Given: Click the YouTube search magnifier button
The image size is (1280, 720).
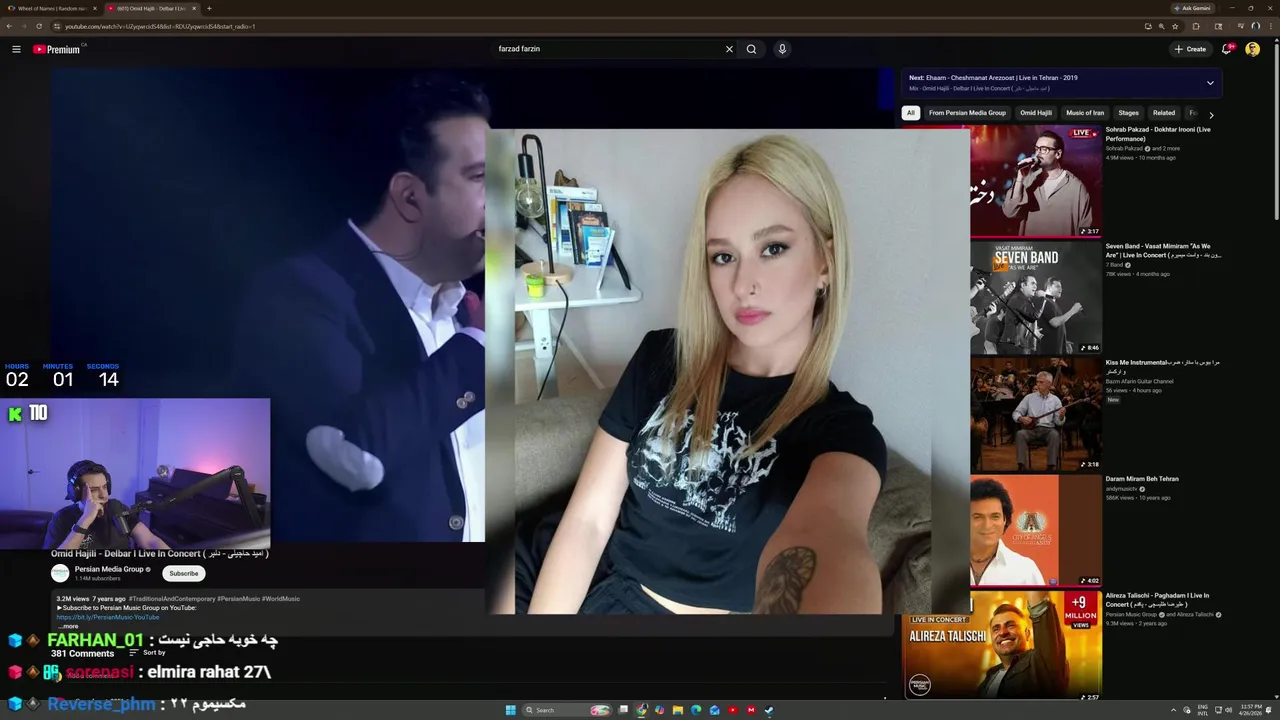Looking at the screenshot, I should (751, 49).
